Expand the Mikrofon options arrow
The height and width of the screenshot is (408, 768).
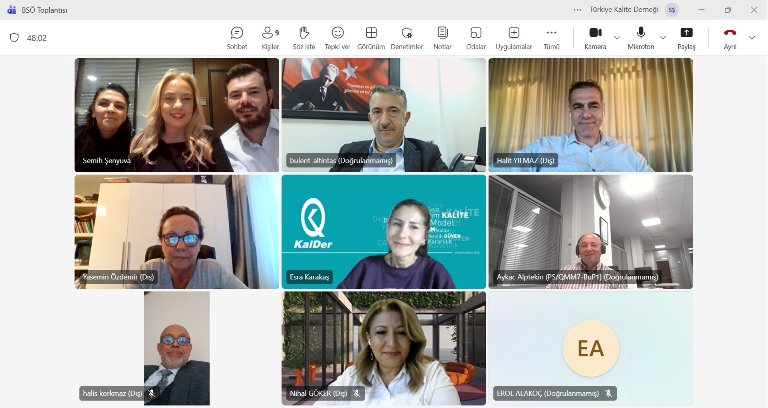[x=663, y=38]
